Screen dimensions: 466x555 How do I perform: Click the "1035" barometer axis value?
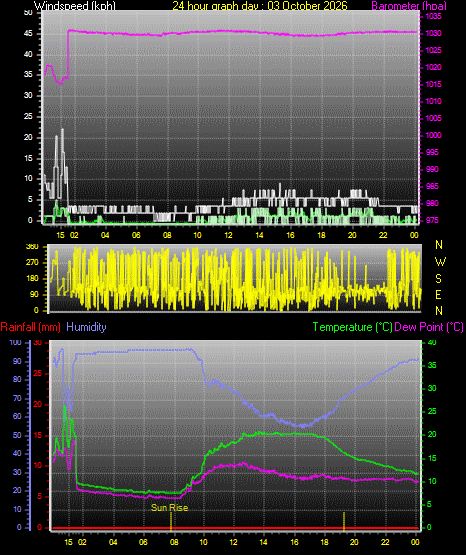point(433,17)
